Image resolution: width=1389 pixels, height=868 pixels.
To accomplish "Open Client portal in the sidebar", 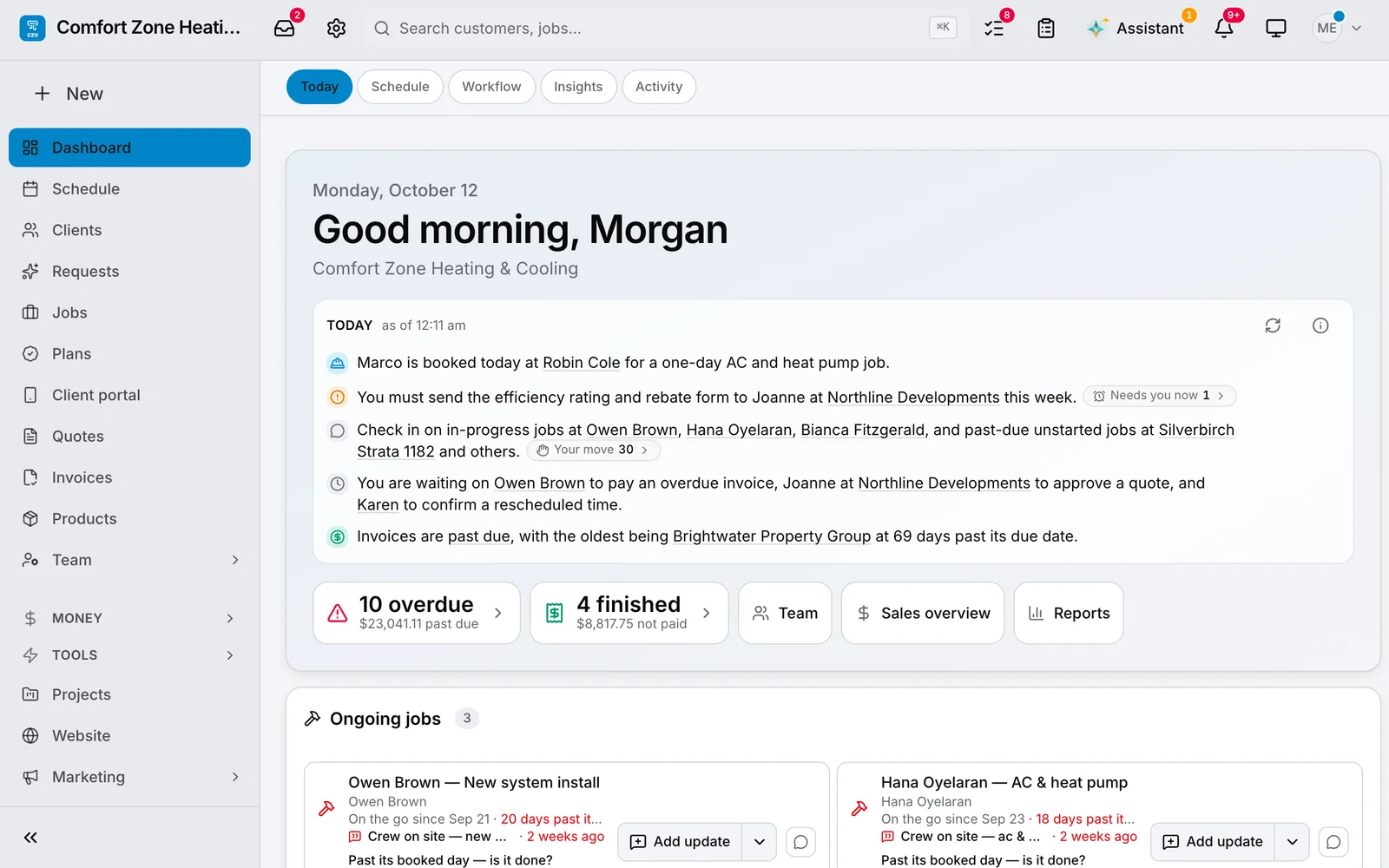I will pos(129,395).
